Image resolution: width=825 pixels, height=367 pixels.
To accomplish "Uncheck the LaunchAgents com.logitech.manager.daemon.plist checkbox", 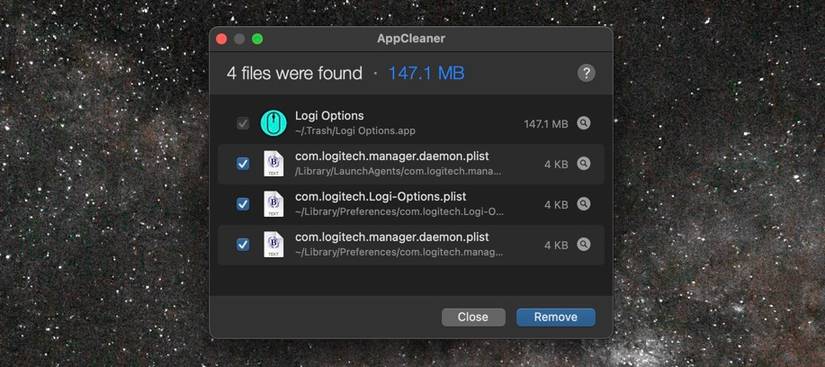I will click(243, 164).
